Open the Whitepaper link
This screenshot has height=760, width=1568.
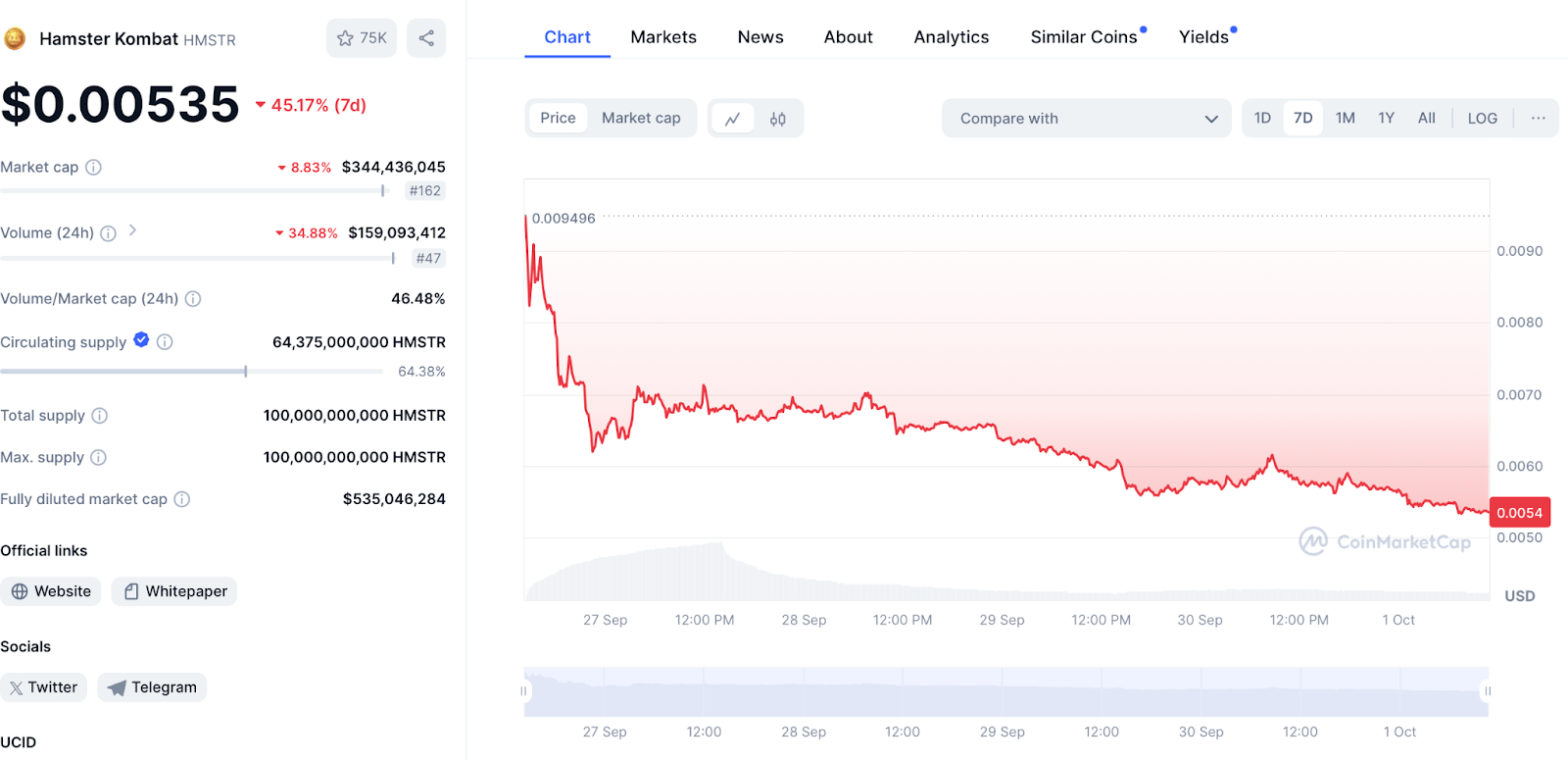pos(174,591)
